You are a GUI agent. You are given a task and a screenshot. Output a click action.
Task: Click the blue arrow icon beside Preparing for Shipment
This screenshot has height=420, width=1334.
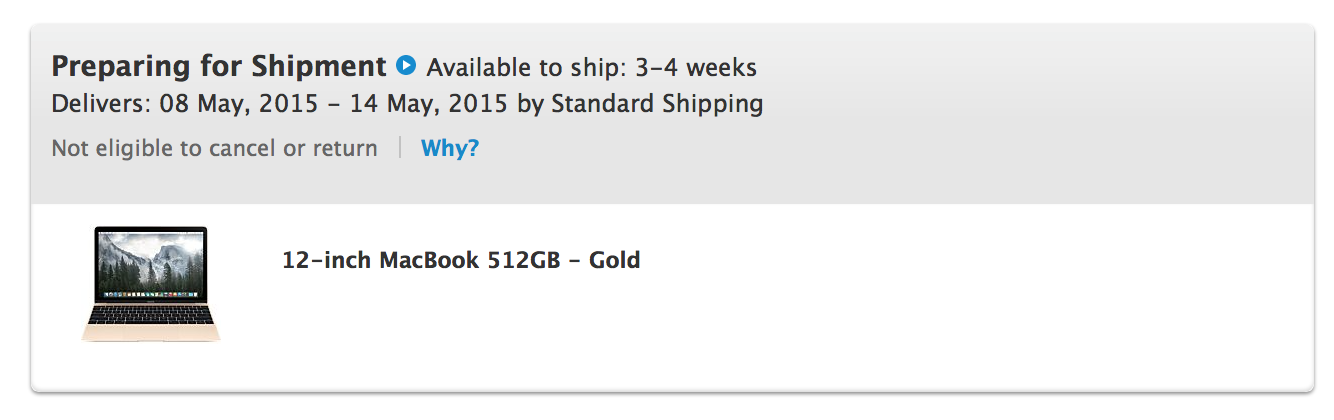click(405, 66)
